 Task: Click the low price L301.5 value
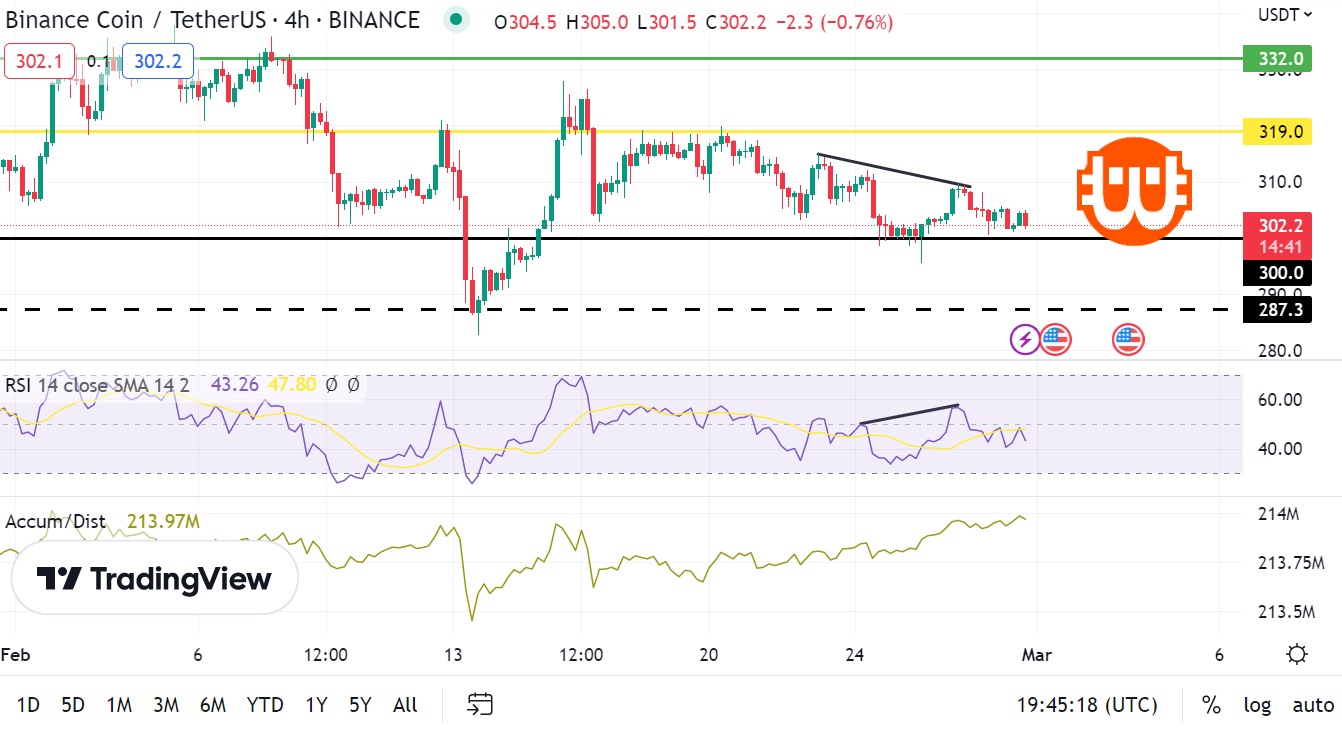click(x=666, y=22)
